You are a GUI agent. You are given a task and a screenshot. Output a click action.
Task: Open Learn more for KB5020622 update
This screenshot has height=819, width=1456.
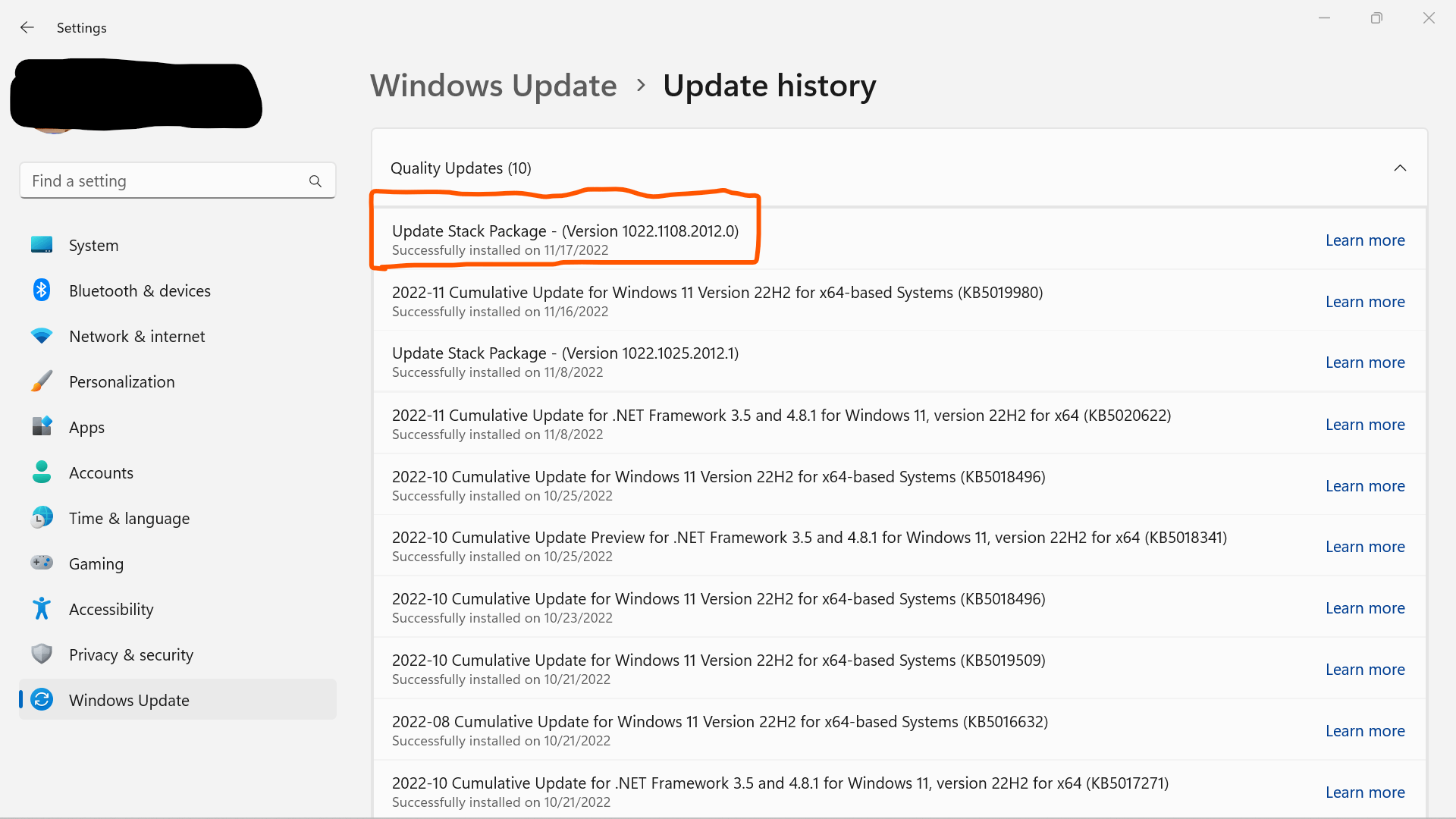(x=1364, y=425)
